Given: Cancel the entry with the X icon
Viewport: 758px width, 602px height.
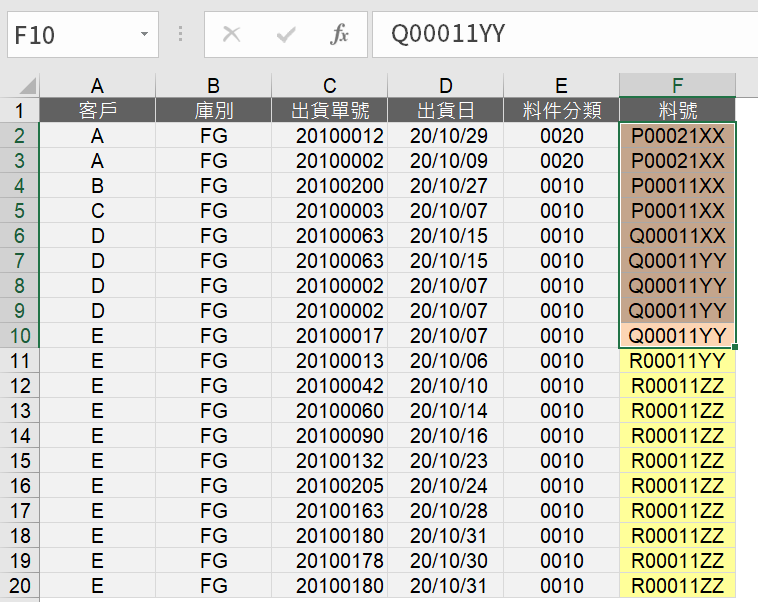Looking at the screenshot, I should coord(231,34).
